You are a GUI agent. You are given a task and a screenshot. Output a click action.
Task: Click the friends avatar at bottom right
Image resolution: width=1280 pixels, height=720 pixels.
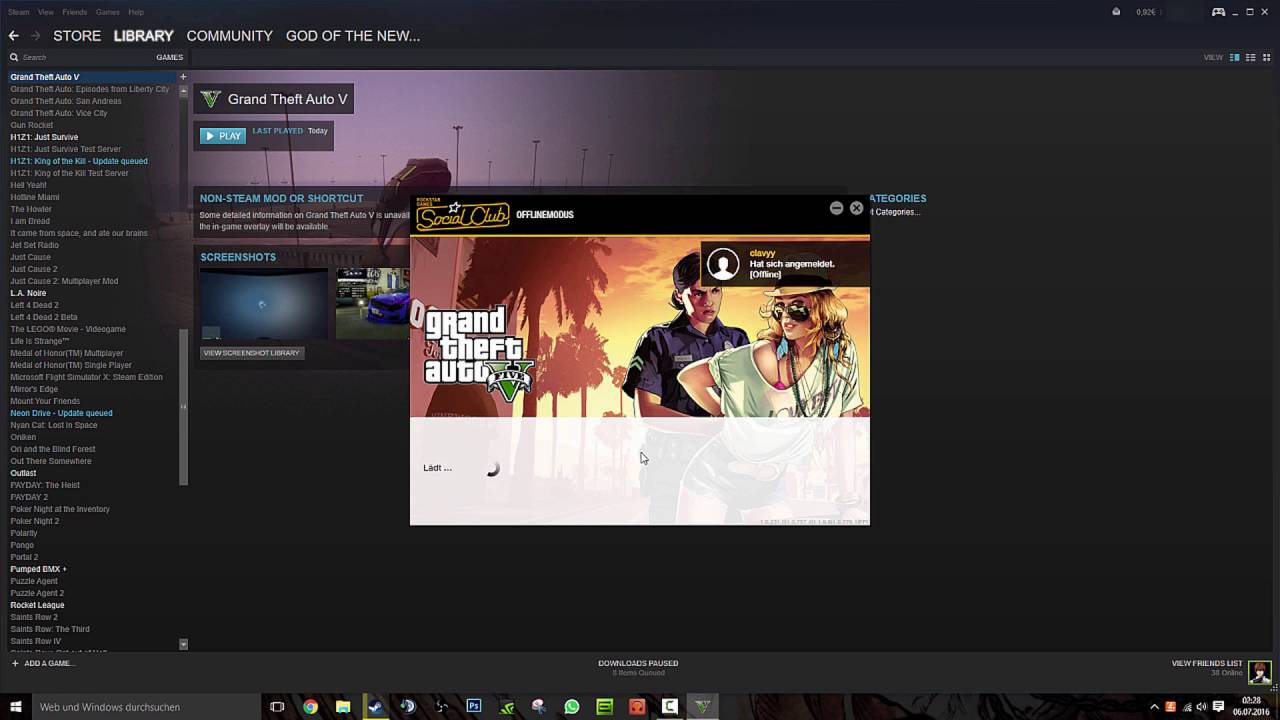pyautogui.click(x=1260, y=671)
